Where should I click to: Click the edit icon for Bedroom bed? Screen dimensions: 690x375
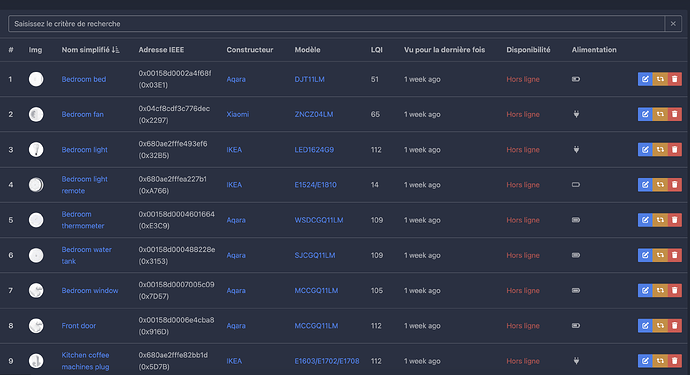pyautogui.click(x=645, y=79)
